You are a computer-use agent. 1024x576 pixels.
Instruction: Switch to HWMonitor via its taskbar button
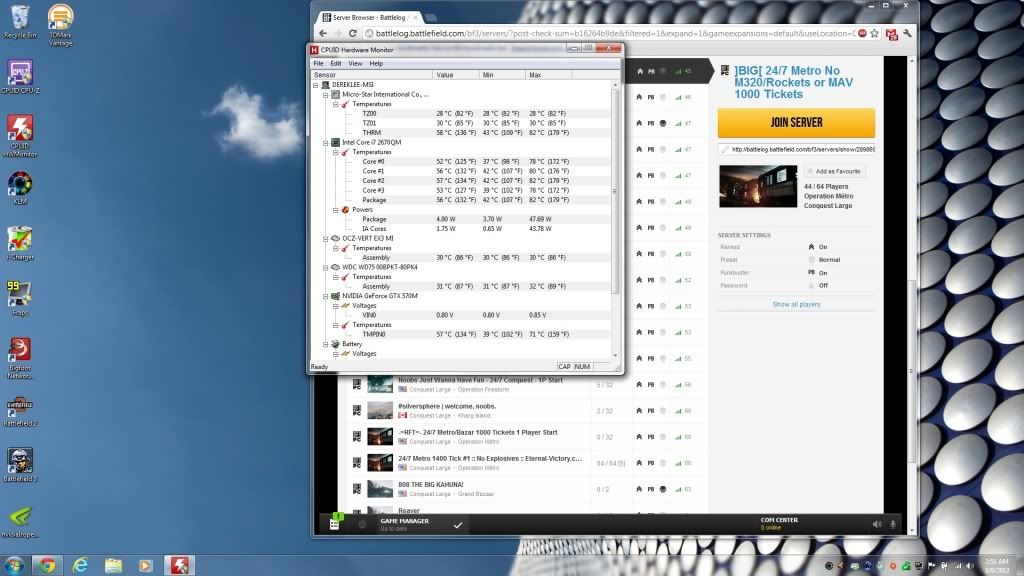[x=180, y=565]
